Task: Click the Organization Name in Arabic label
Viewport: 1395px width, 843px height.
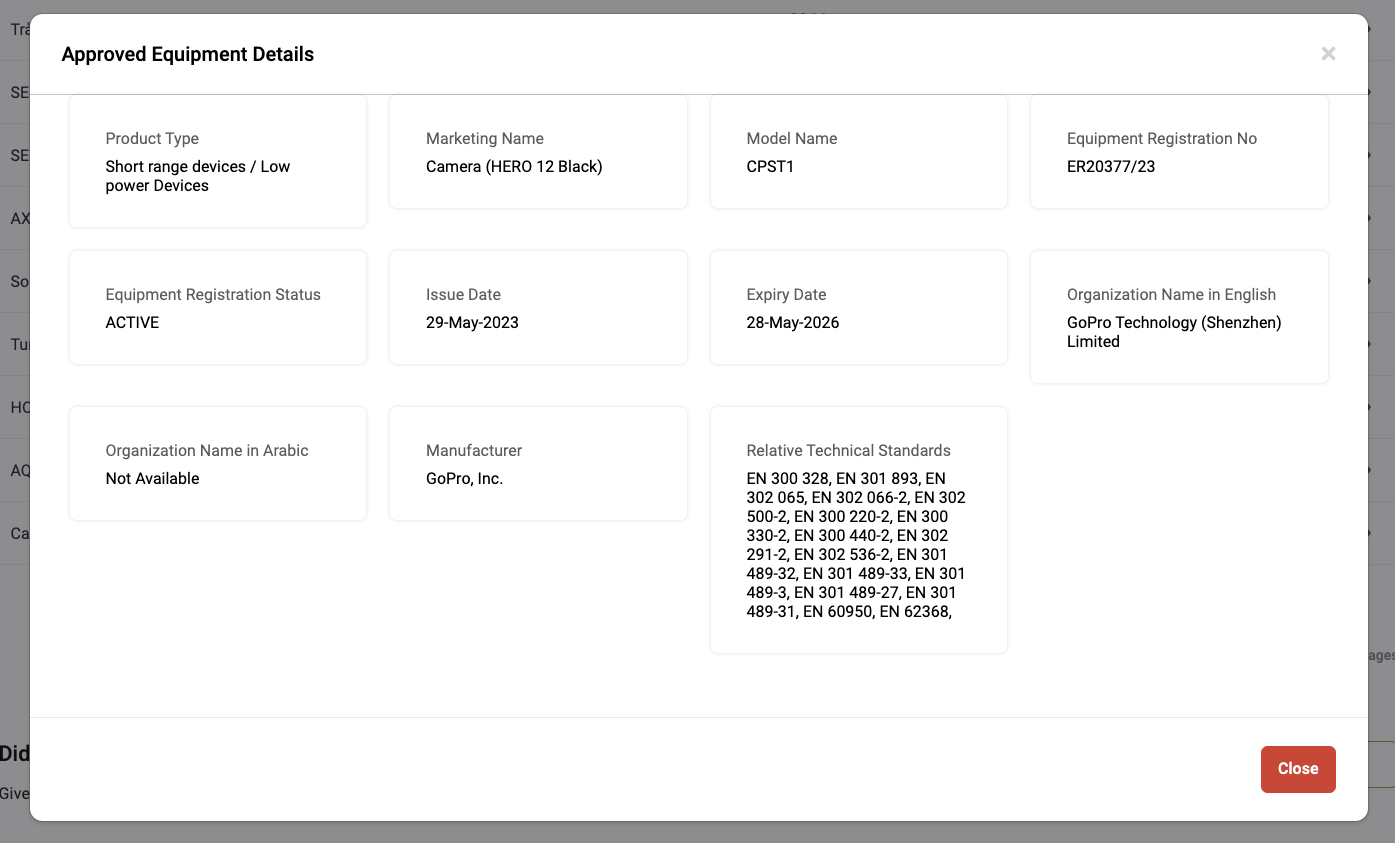Action: point(207,451)
